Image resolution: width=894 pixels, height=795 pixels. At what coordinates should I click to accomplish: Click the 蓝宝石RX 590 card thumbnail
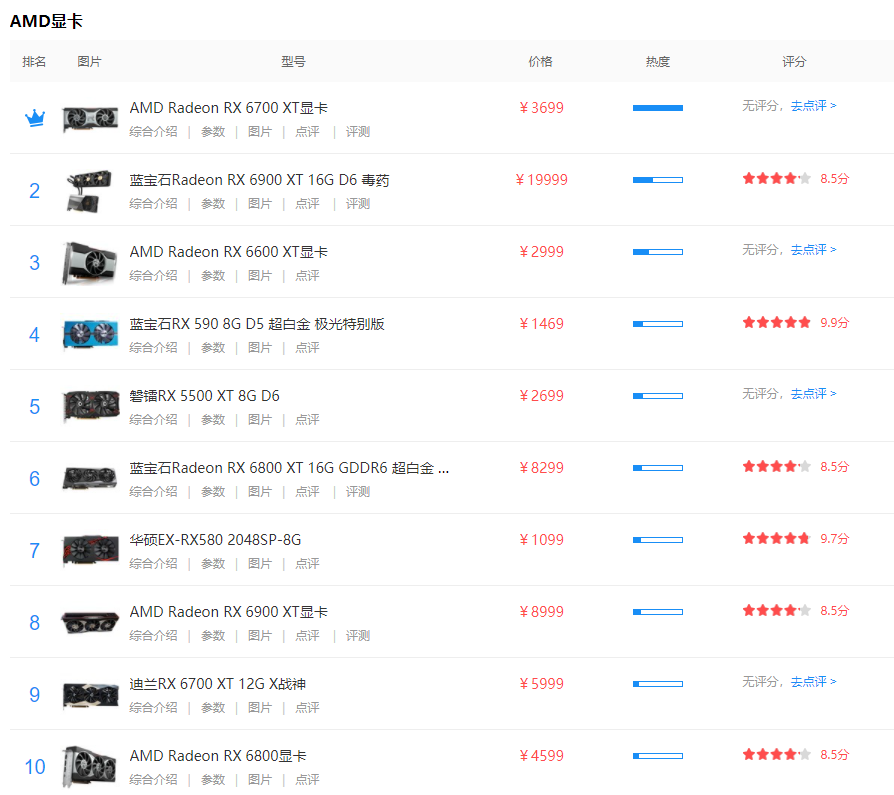coord(90,334)
